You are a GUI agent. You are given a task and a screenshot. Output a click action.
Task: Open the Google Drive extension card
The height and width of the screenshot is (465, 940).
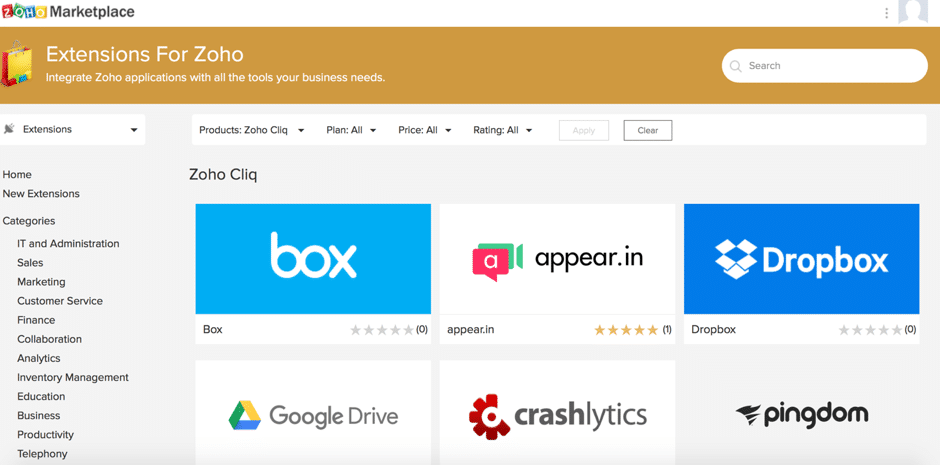313,413
